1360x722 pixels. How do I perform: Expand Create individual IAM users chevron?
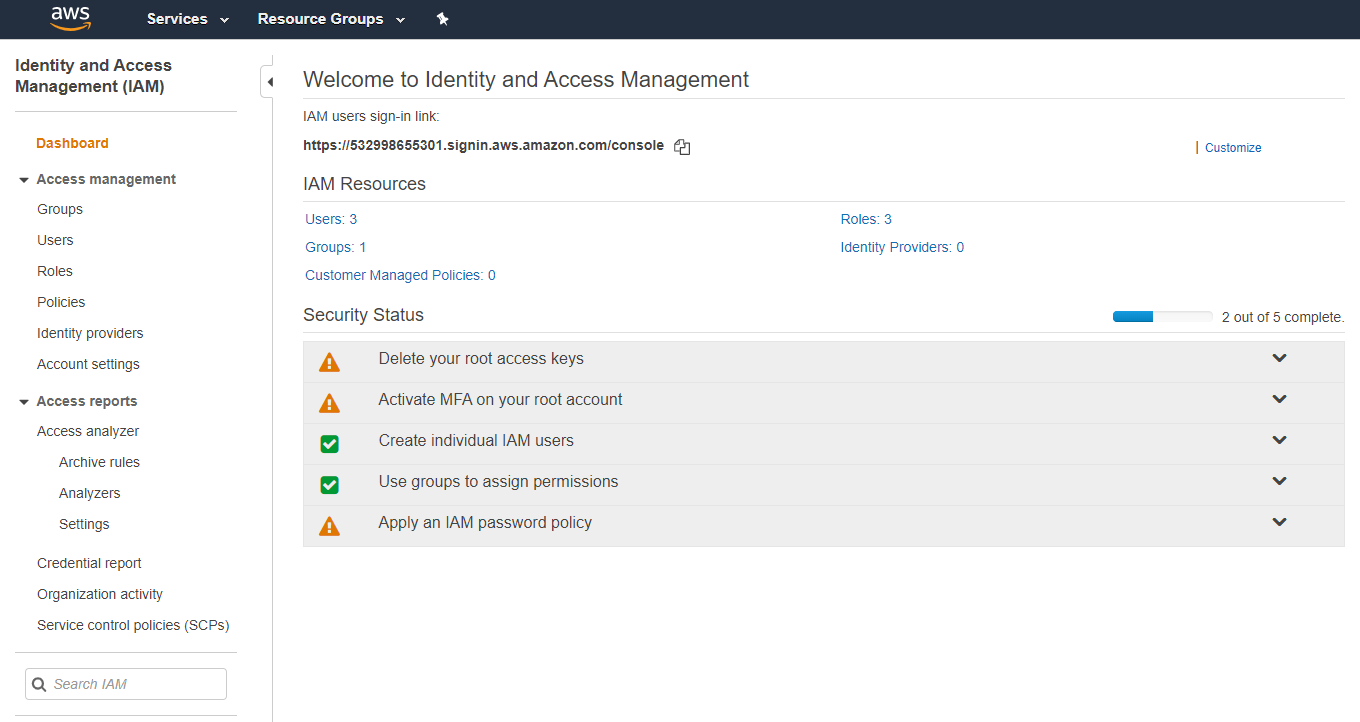coord(1279,440)
